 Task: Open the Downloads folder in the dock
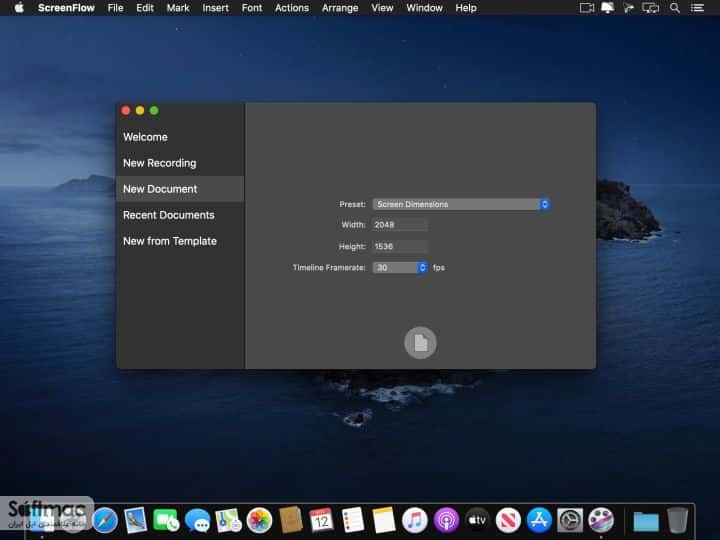click(646, 521)
